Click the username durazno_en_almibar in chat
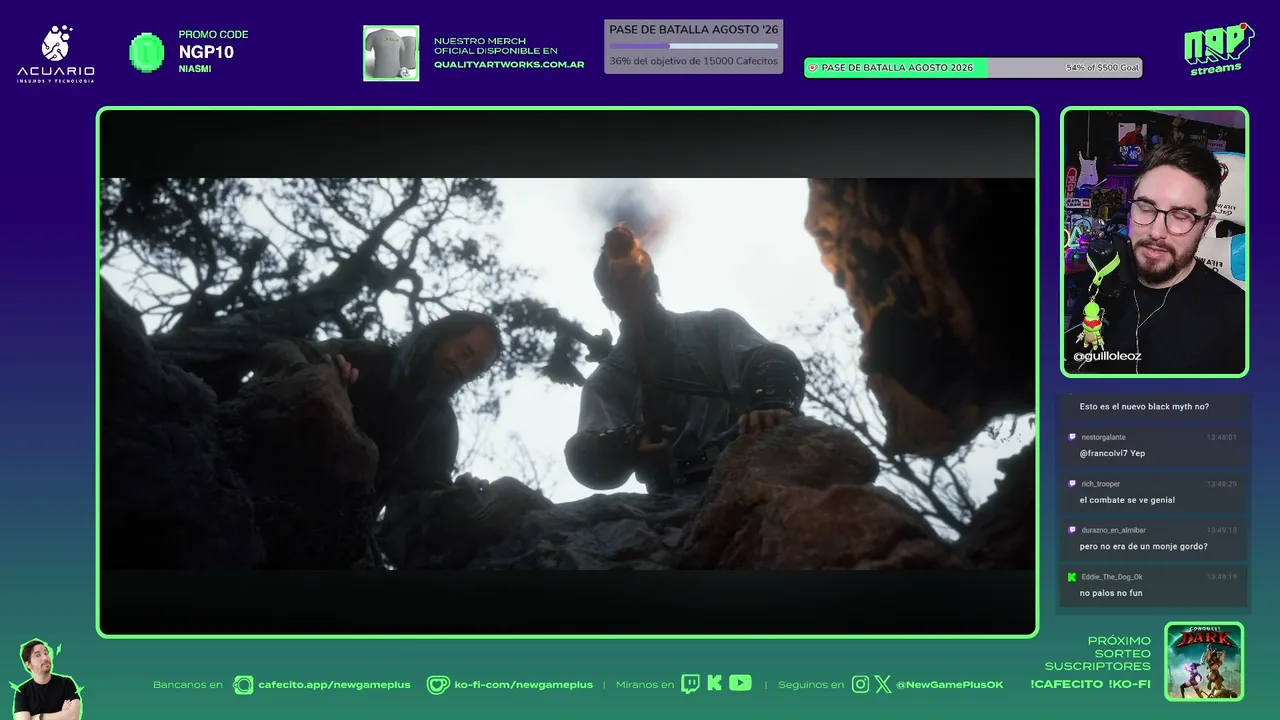Viewport: 1280px width, 720px height. pyautogui.click(x=1113, y=530)
